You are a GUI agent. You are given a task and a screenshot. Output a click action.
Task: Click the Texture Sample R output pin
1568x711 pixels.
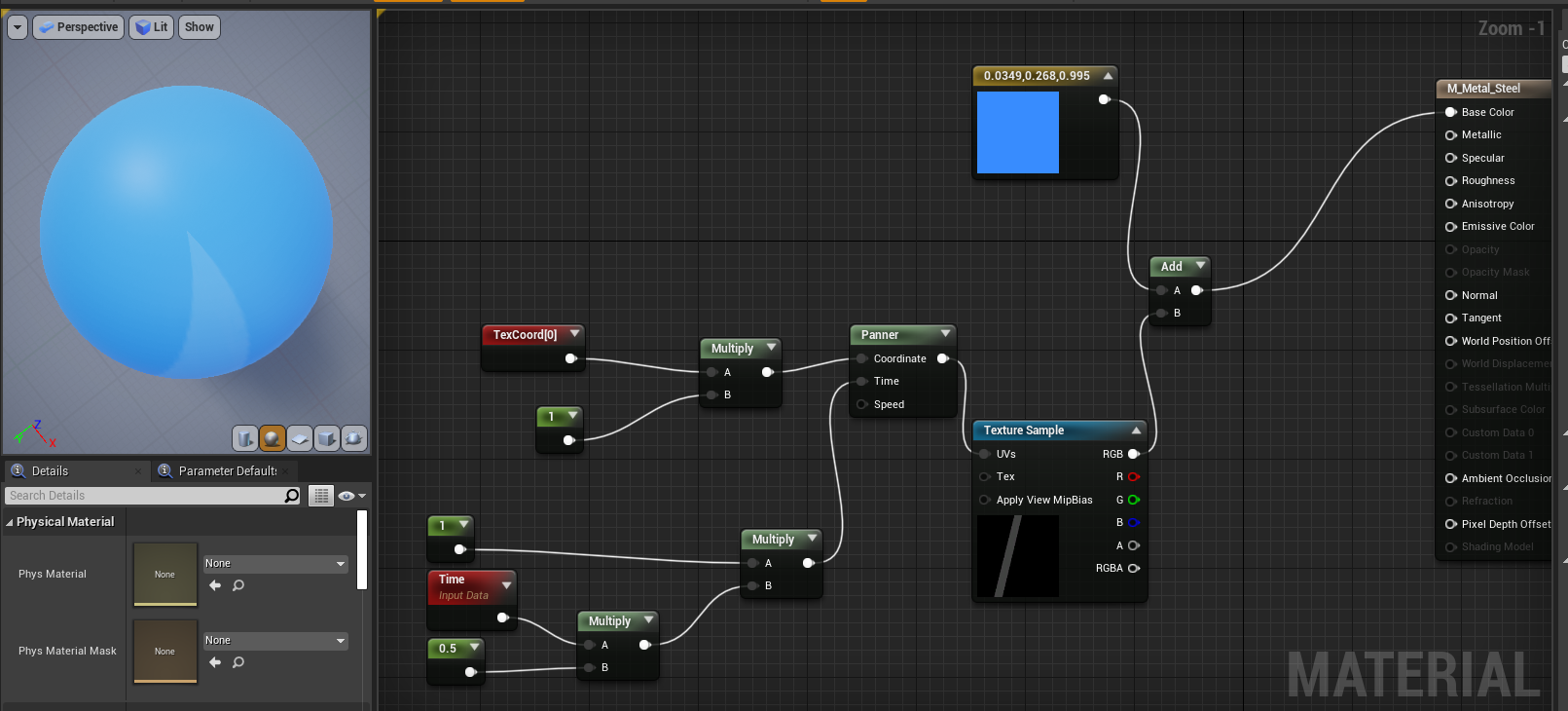click(1134, 477)
